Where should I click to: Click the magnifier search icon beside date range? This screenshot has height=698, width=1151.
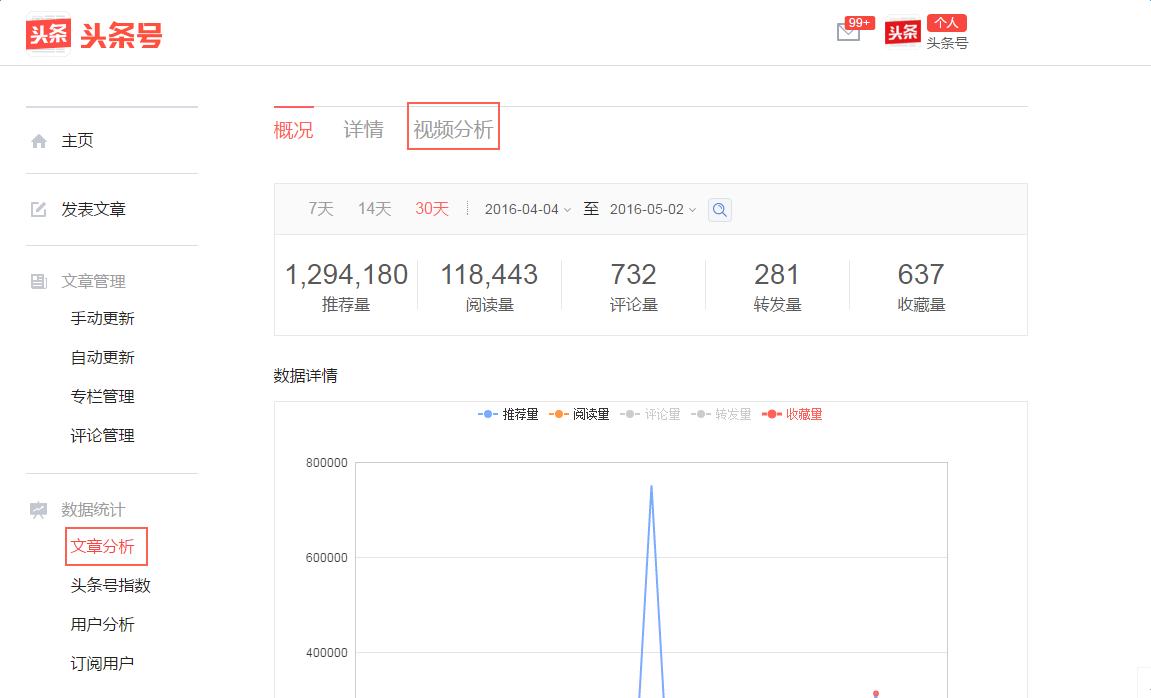719,210
